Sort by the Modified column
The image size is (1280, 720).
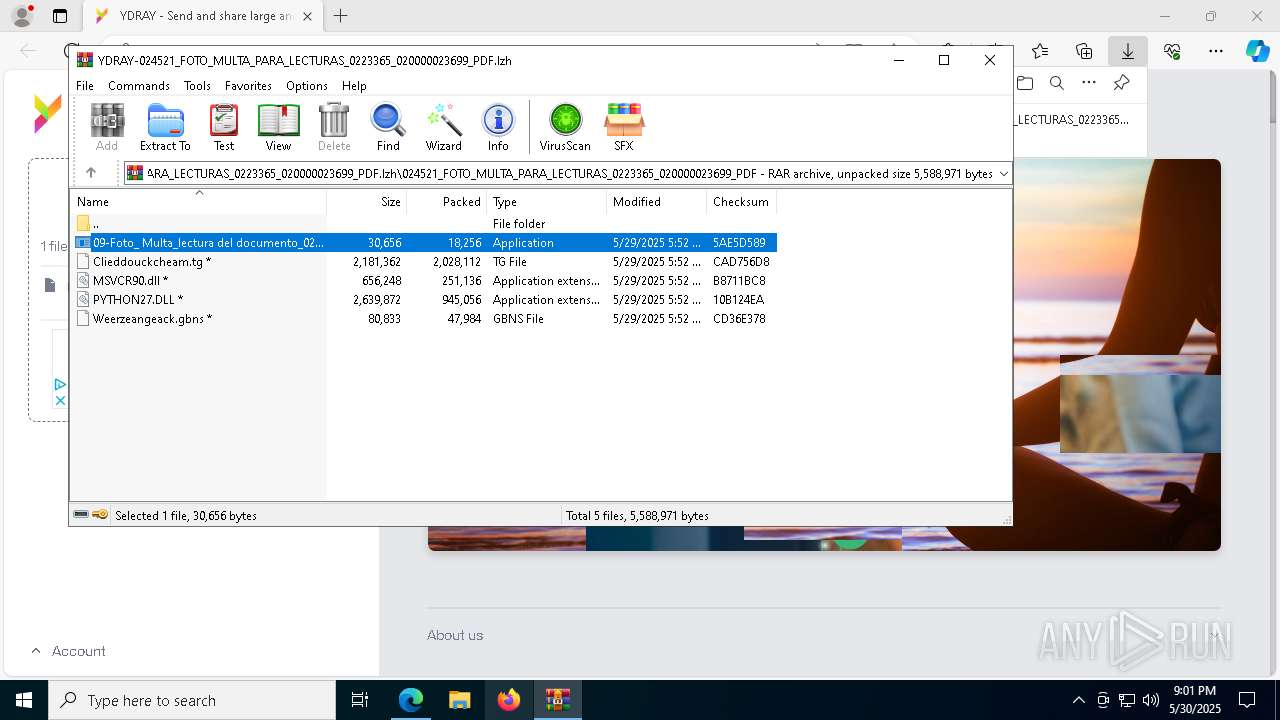(x=657, y=201)
